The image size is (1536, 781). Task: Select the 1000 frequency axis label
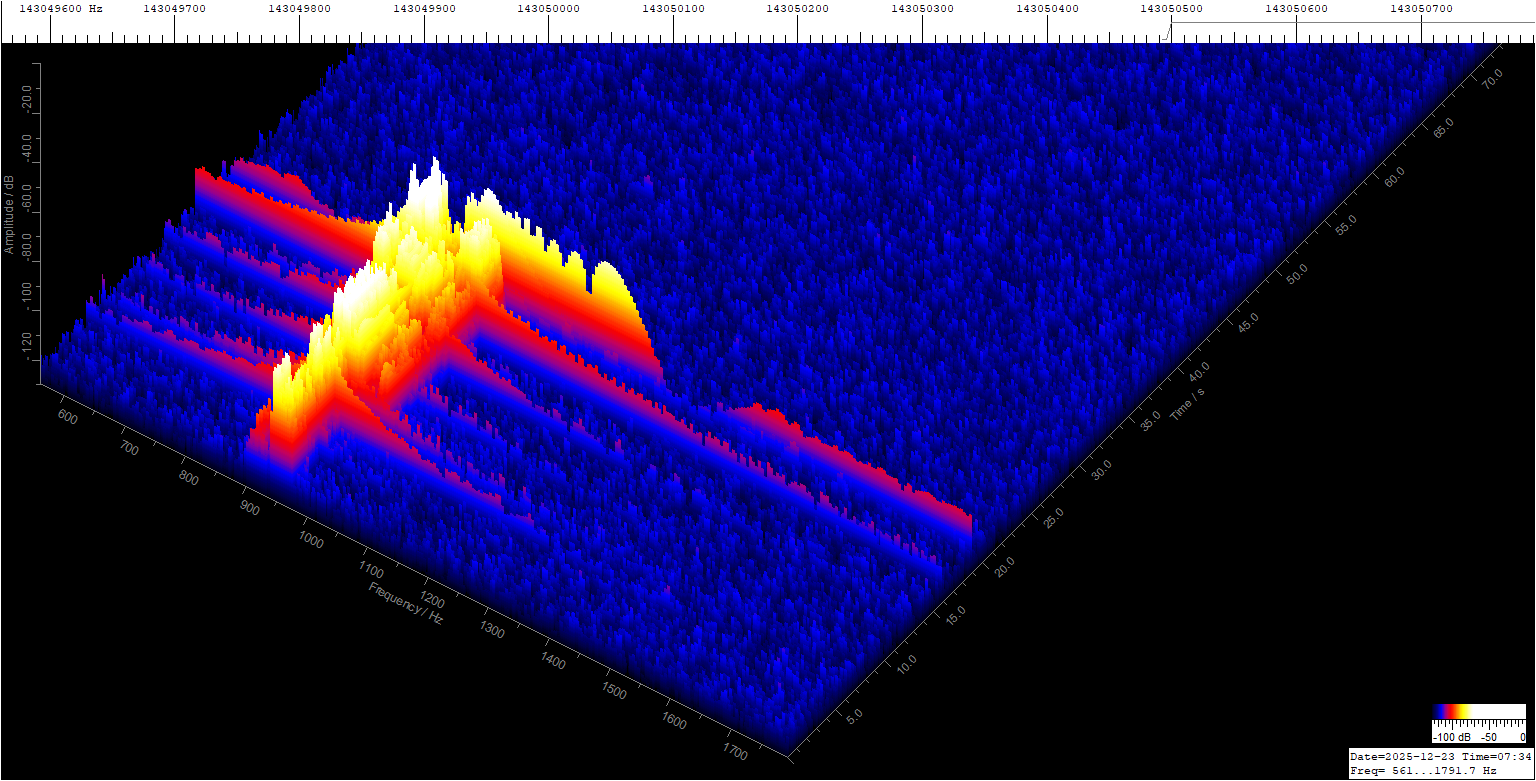click(x=311, y=540)
